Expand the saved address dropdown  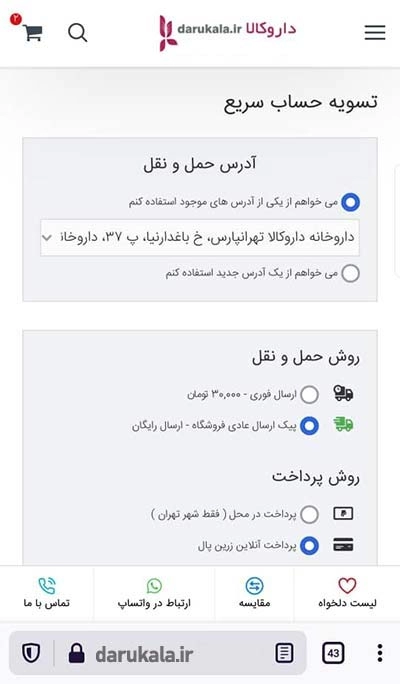point(200,238)
